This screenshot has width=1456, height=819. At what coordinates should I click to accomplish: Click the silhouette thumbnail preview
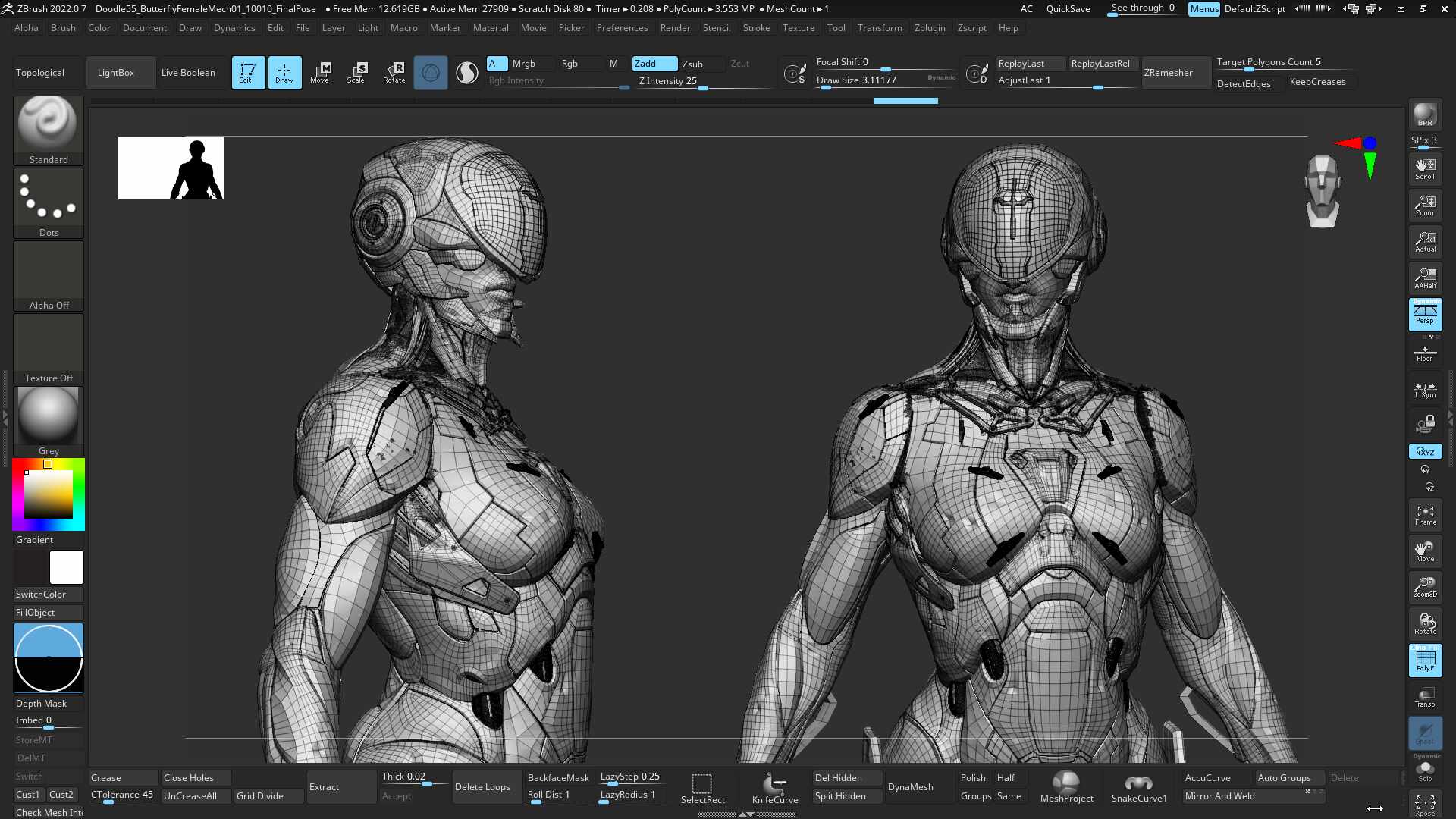(171, 168)
